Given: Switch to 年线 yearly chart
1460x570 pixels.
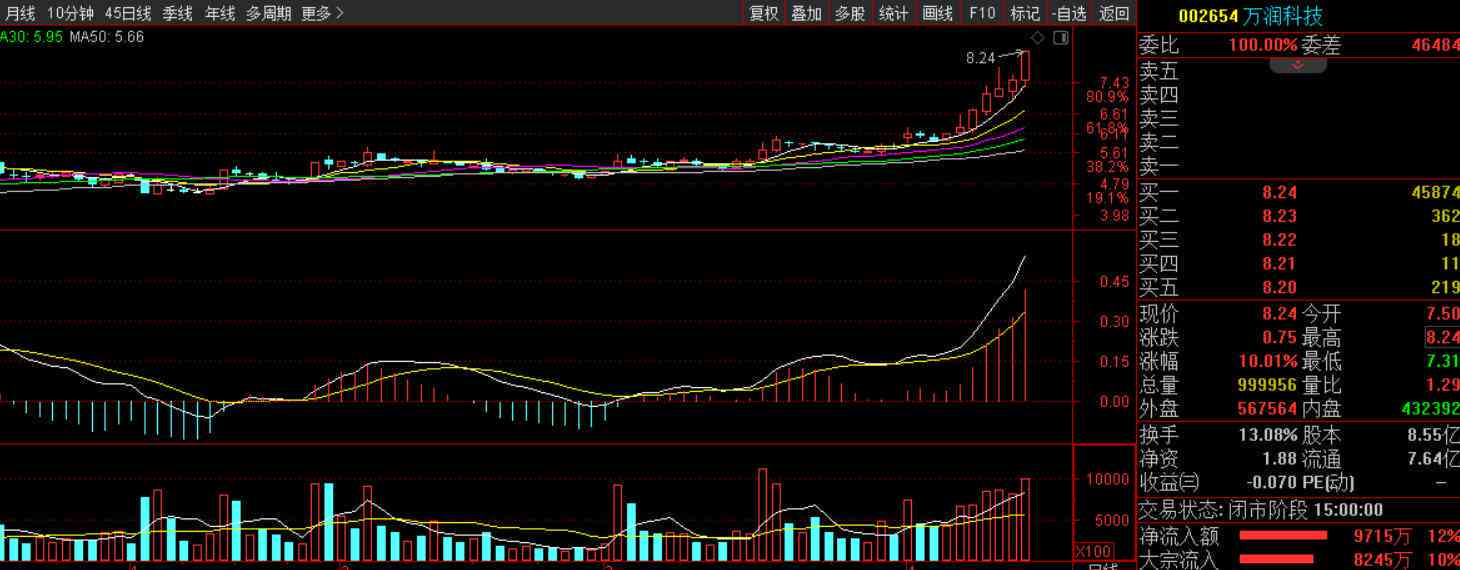Looking at the screenshot, I should (220, 13).
